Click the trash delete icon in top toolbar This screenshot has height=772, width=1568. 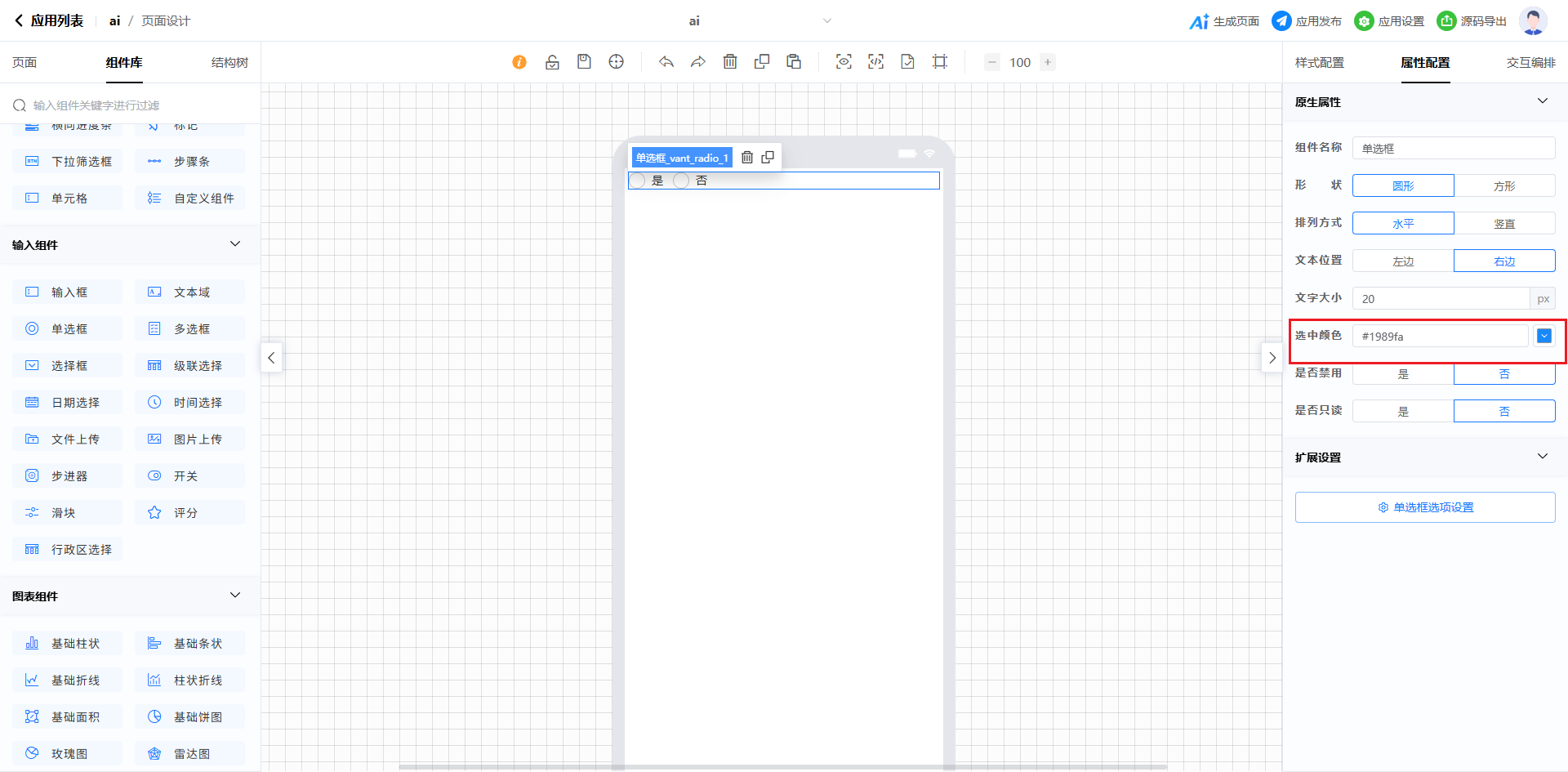(730, 62)
